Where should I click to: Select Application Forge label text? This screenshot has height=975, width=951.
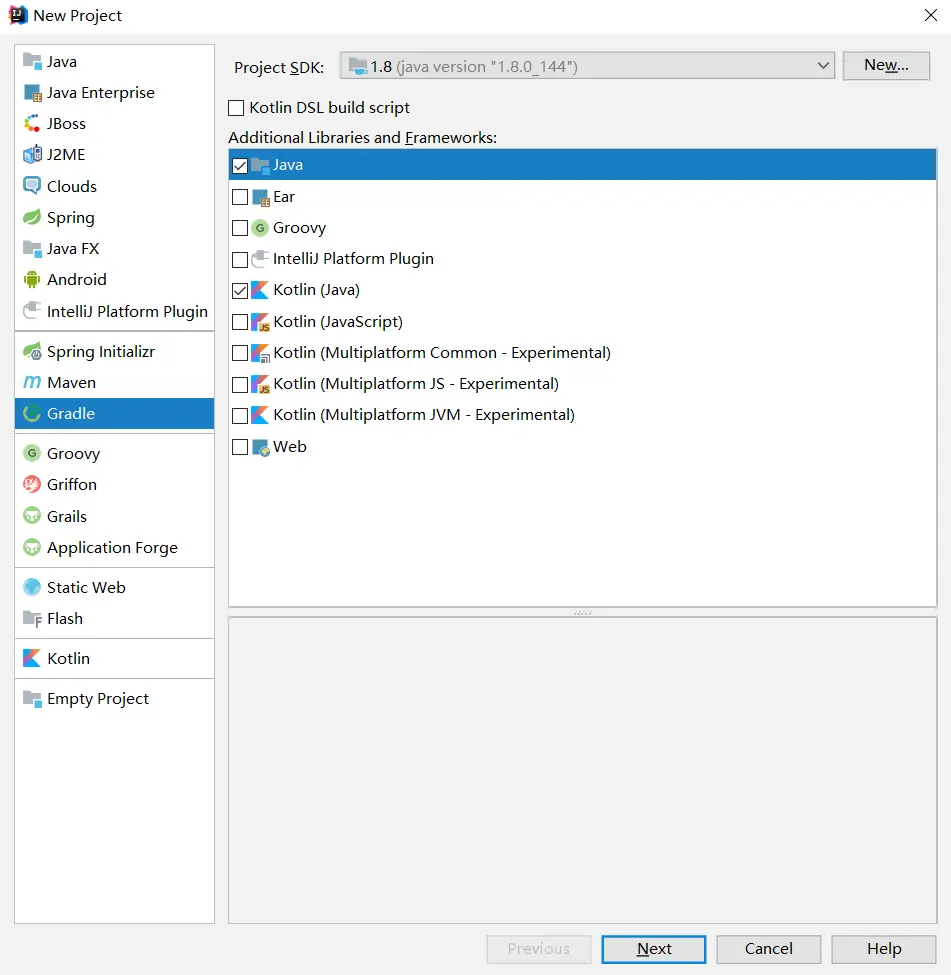tap(113, 548)
